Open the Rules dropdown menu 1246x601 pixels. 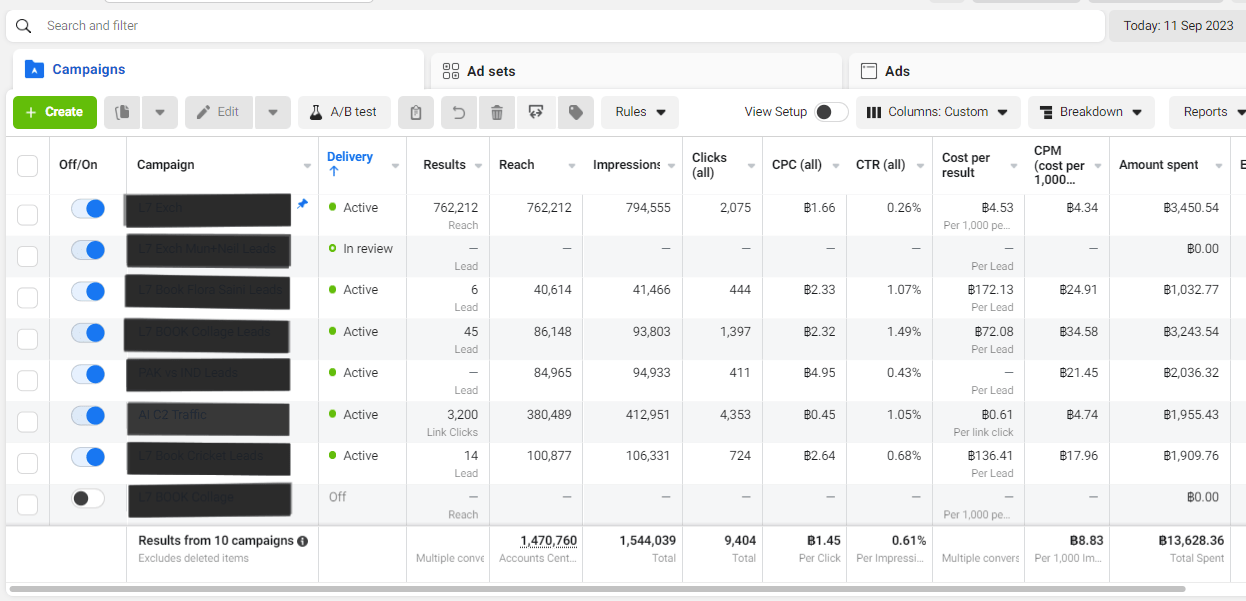pyautogui.click(x=640, y=112)
